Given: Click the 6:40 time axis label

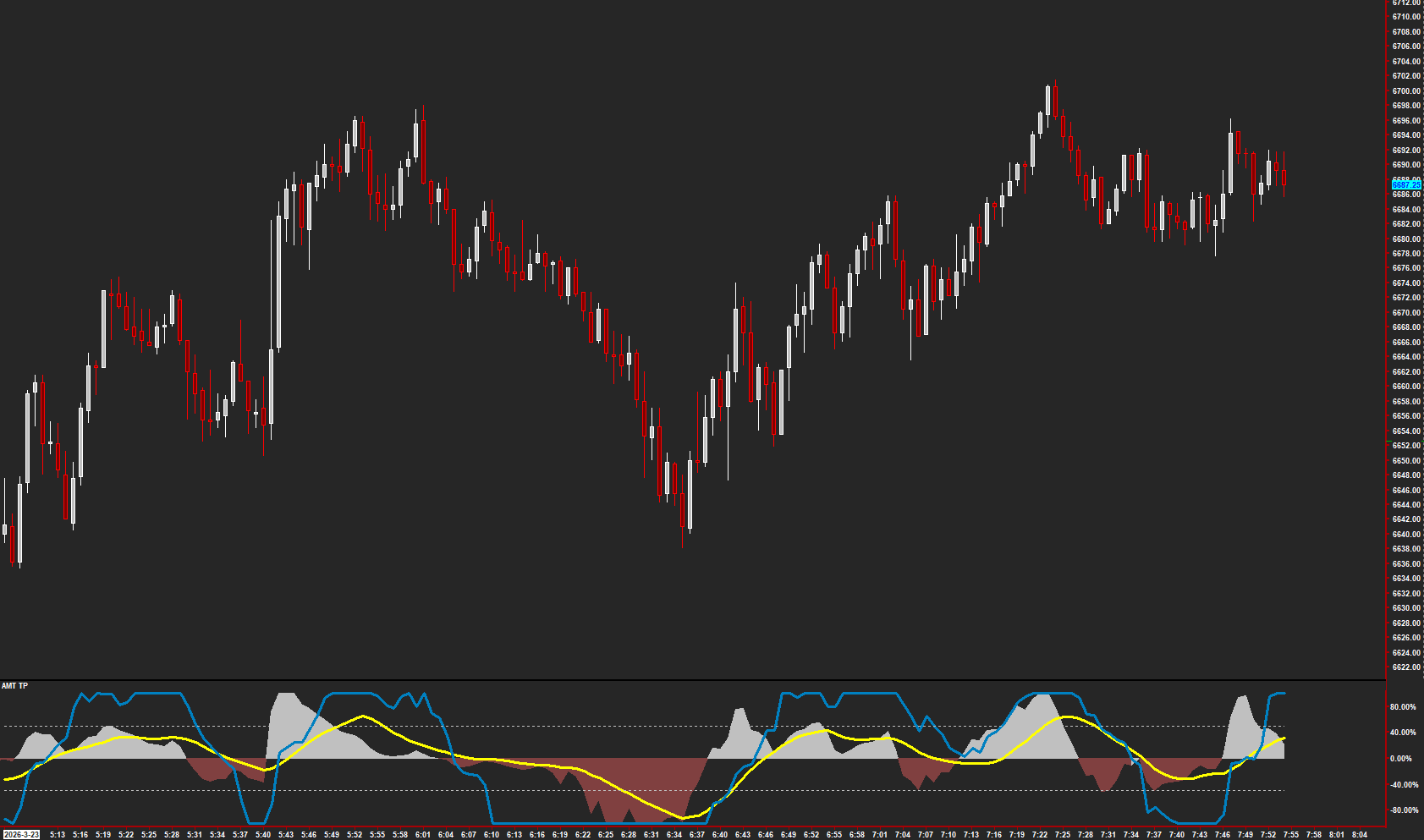Looking at the screenshot, I should coord(721,833).
